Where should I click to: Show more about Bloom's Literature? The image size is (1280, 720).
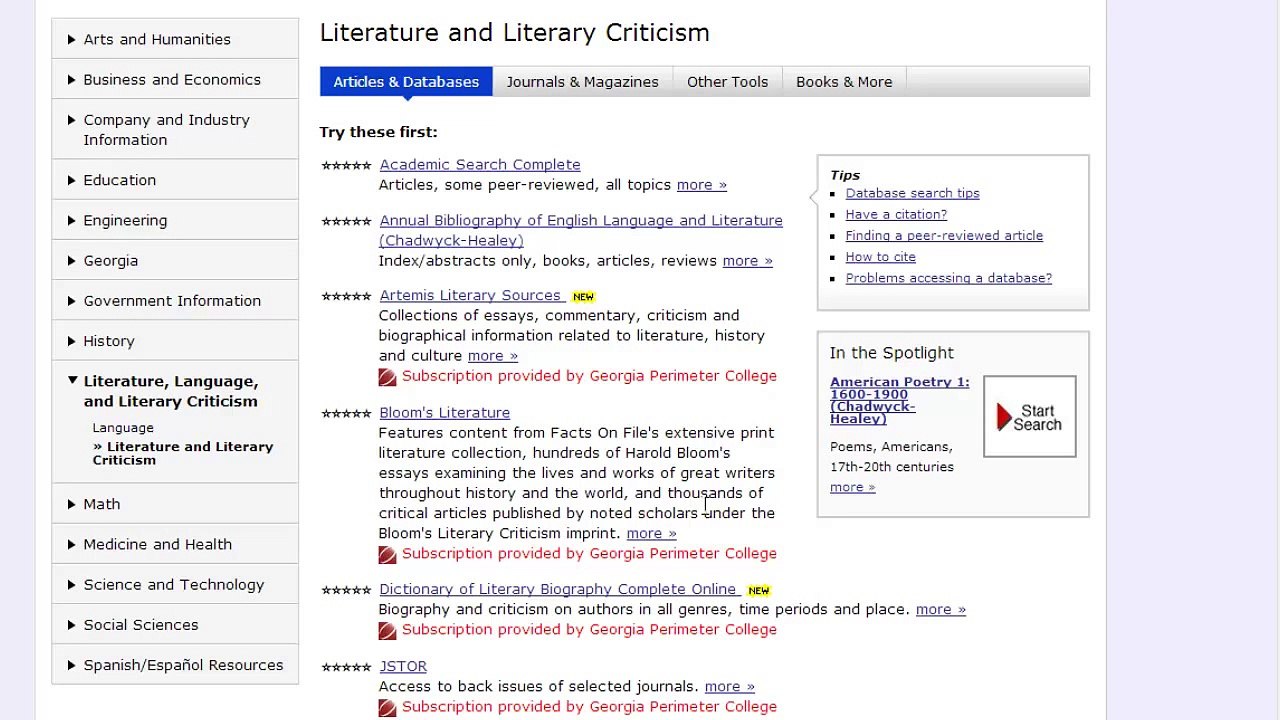coord(651,534)
